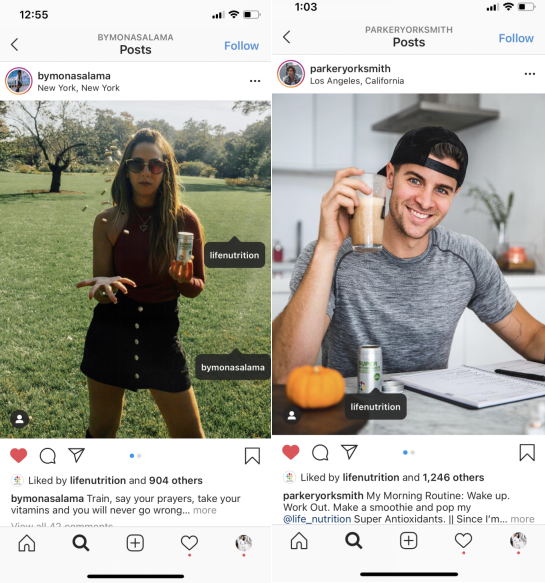
Task: Follow bymonasalama
Action: [242, 46]
